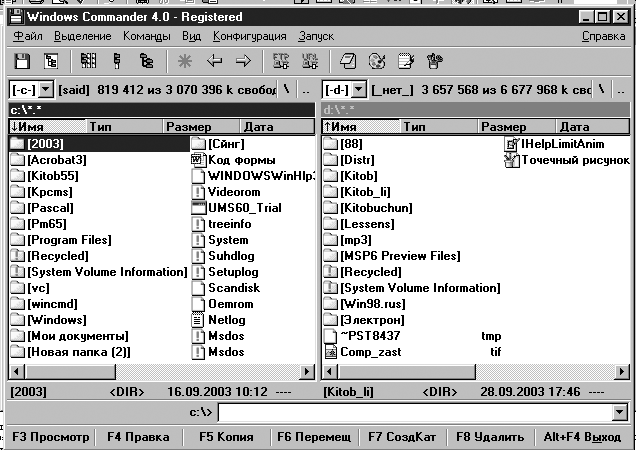Screen dimensions: 636x450
Task: Open the Команды menu
Action: click(147, 36)
